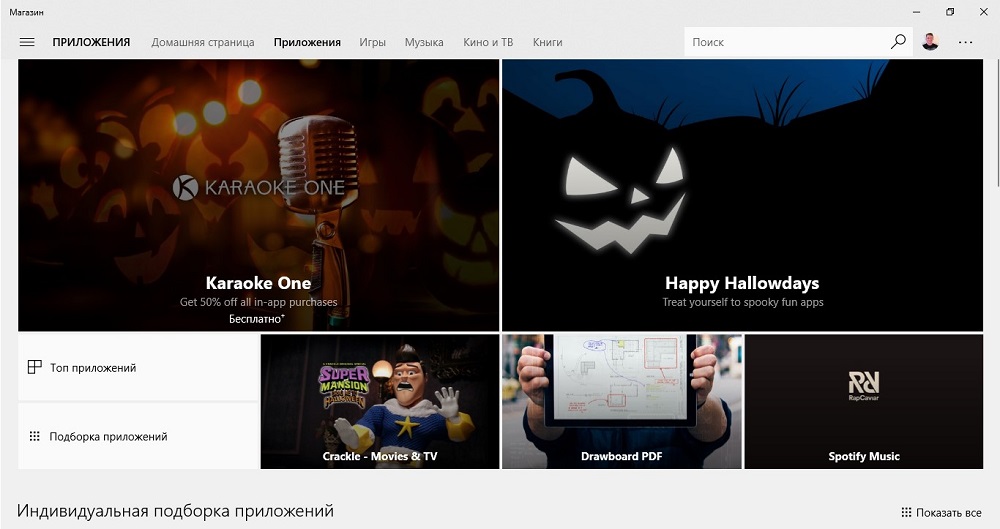
Task: Click the Топ приложений chart icon
Action: click(34, 367)
